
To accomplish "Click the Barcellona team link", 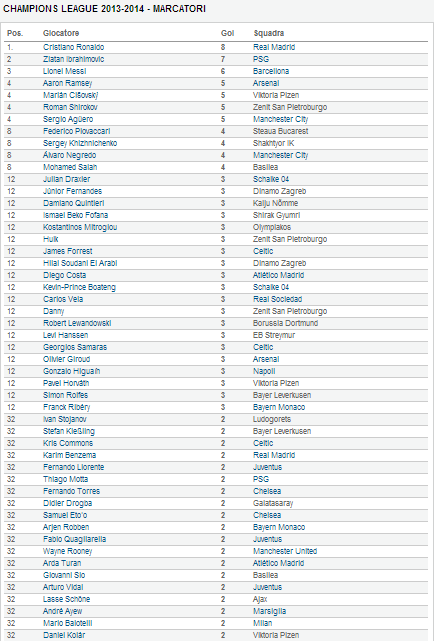I will [271, 71].
